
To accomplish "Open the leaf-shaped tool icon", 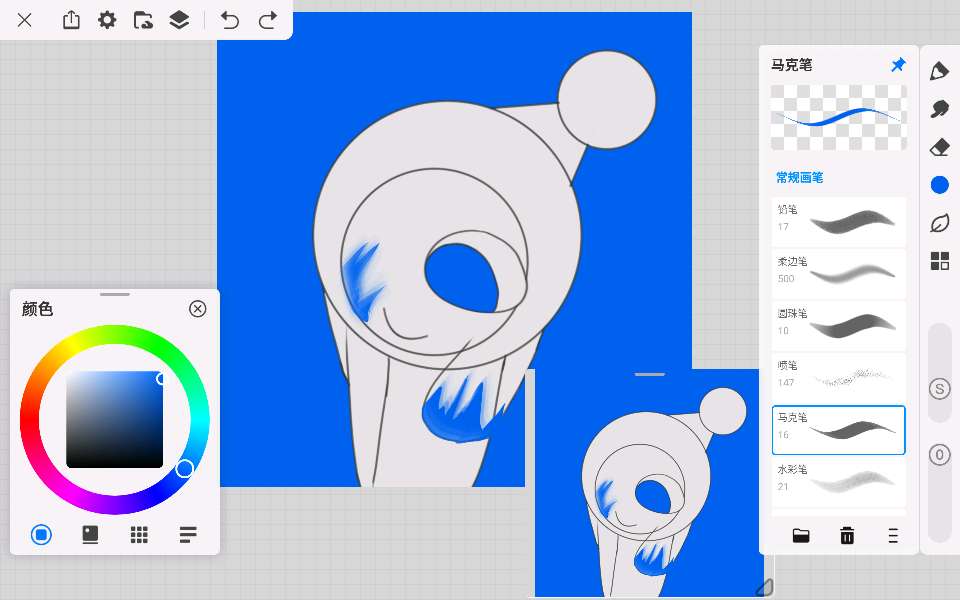I will 939,223.
